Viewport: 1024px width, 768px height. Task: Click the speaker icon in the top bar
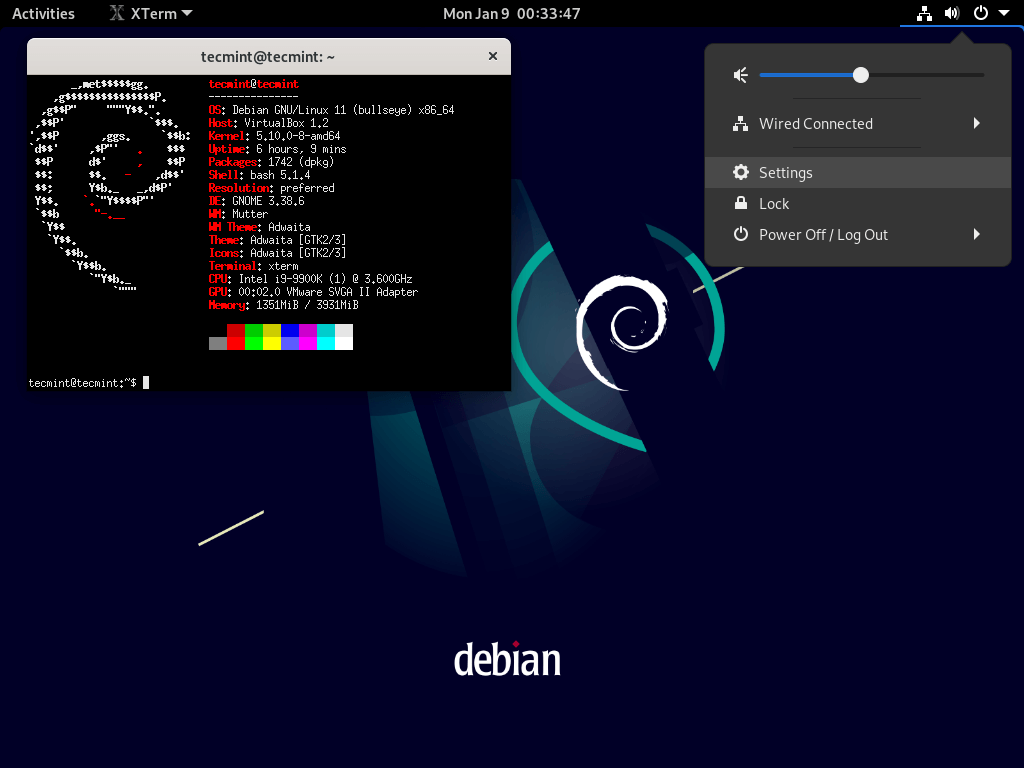tap(949, 13)
